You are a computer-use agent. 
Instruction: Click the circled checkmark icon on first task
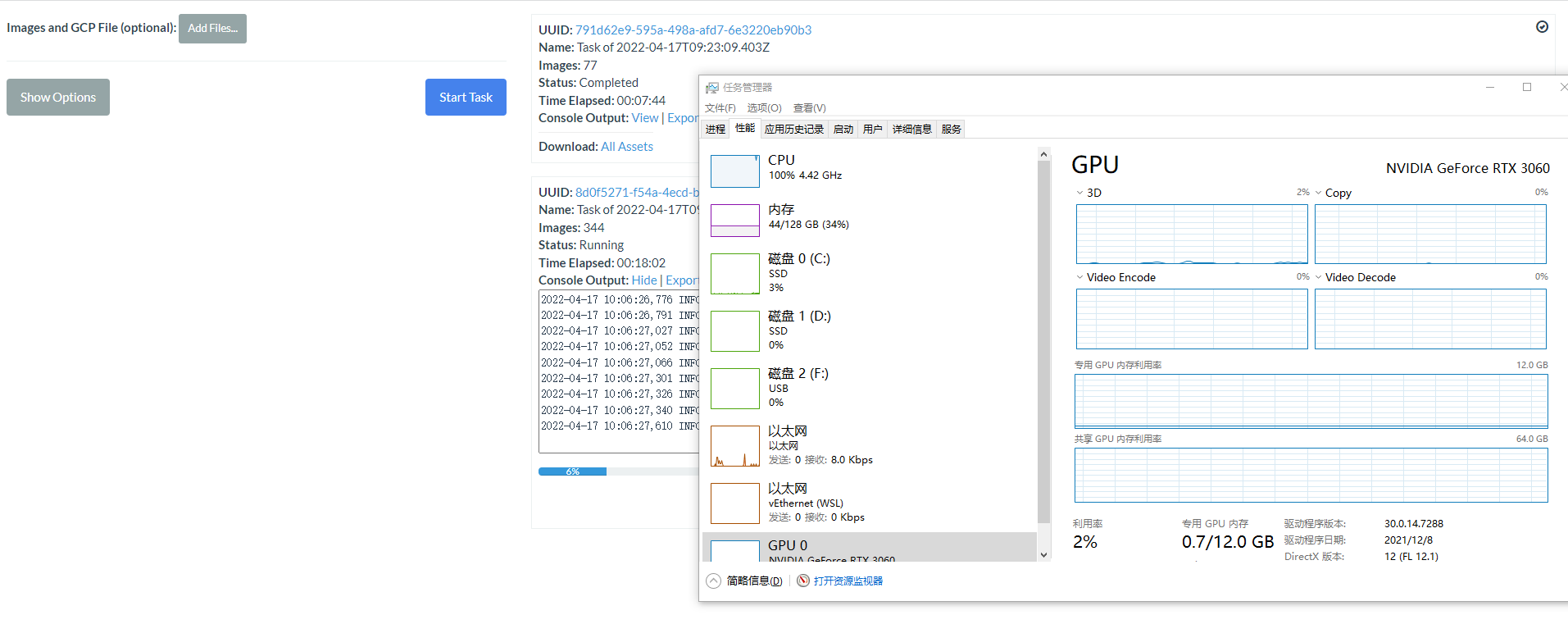[1542, 27]
